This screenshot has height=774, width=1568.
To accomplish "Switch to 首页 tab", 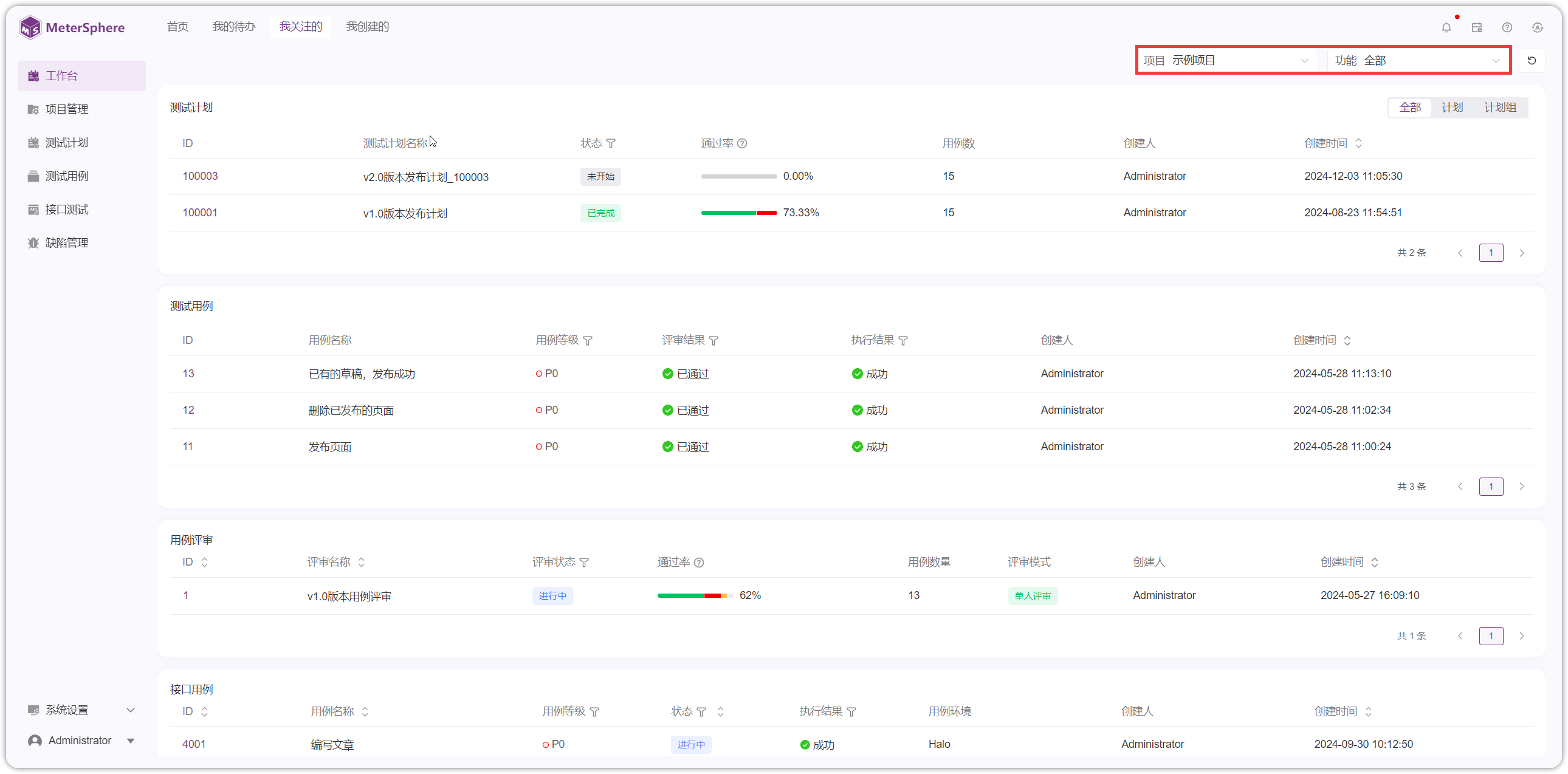I will pos(177,27).
